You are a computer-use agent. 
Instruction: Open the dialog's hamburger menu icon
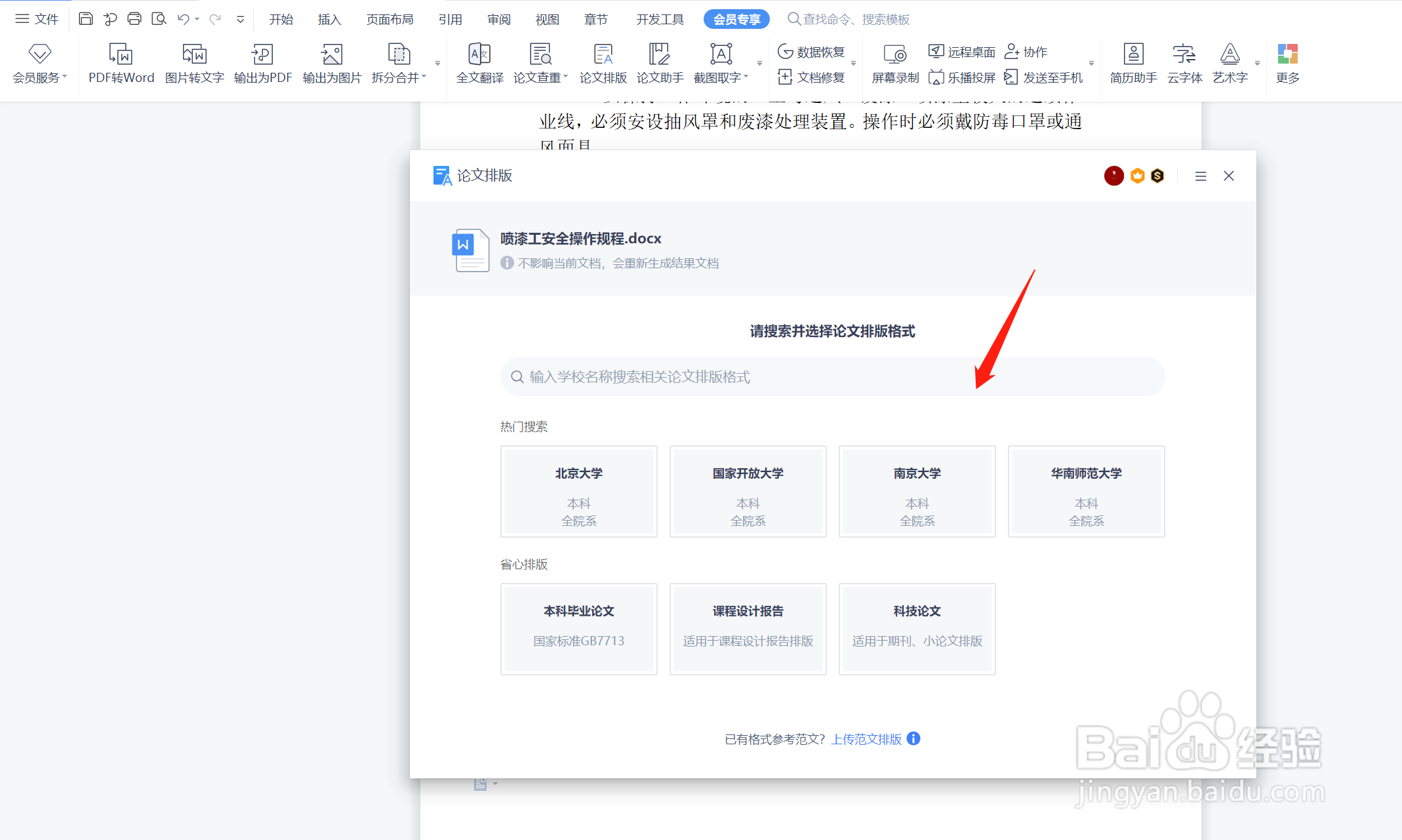(1201, 176)
